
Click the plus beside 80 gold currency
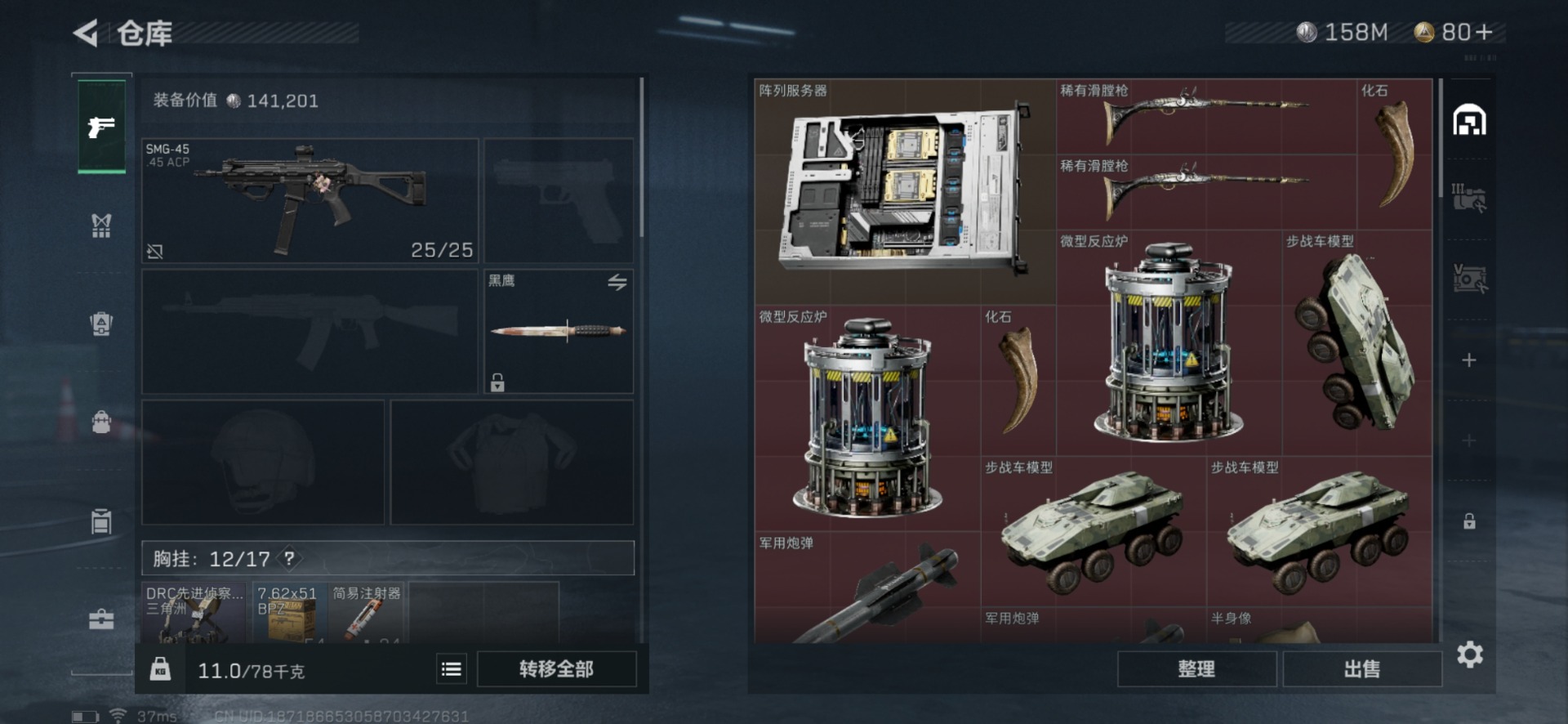click(1485, 32)
